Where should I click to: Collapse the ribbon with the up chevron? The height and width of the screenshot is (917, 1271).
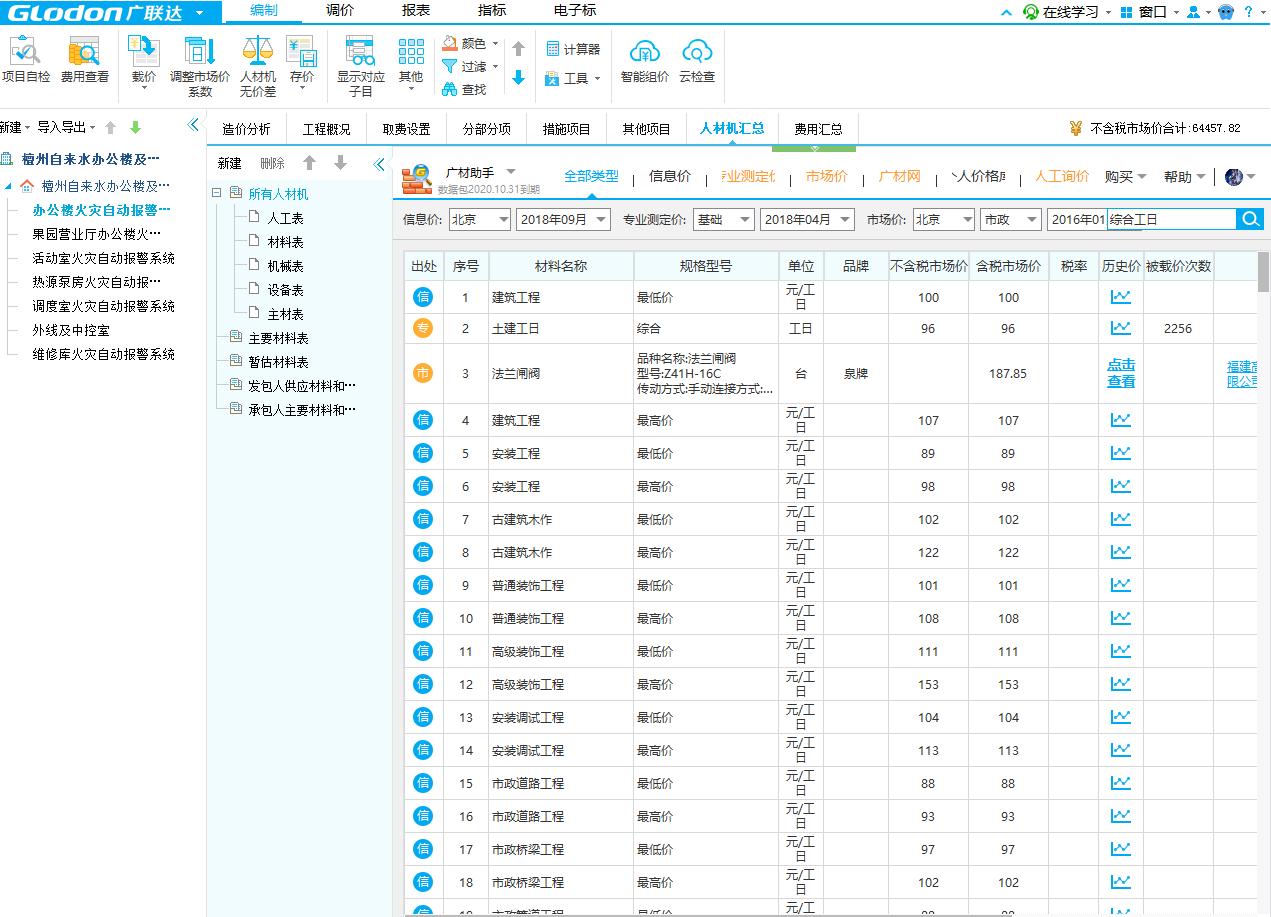click(x=1007, y=12)
